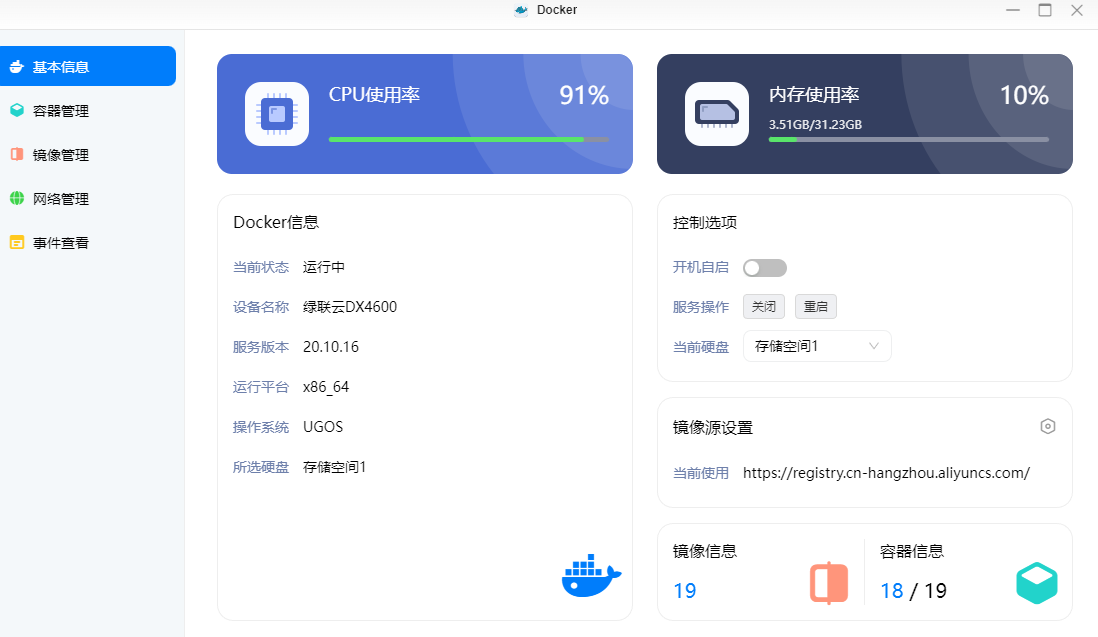
Task: Click the blue Docker whale logo
Action: pos(591,576)
